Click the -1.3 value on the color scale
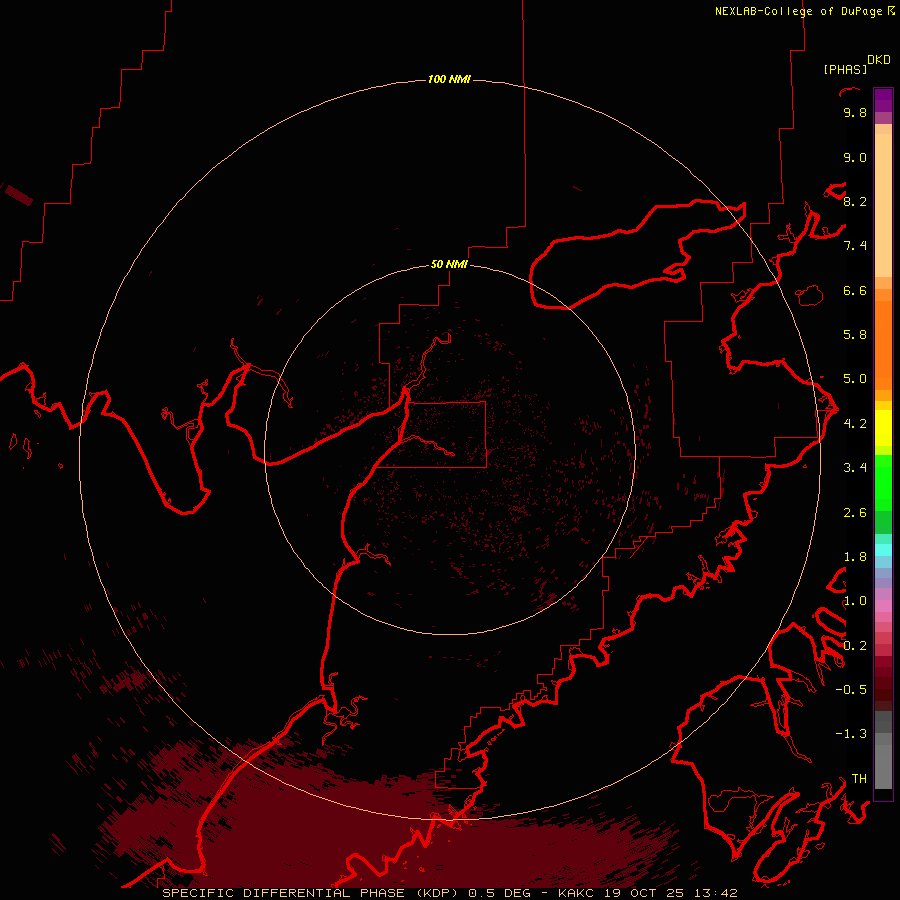Screen dimensions: 900x900 tap(851, 734)
